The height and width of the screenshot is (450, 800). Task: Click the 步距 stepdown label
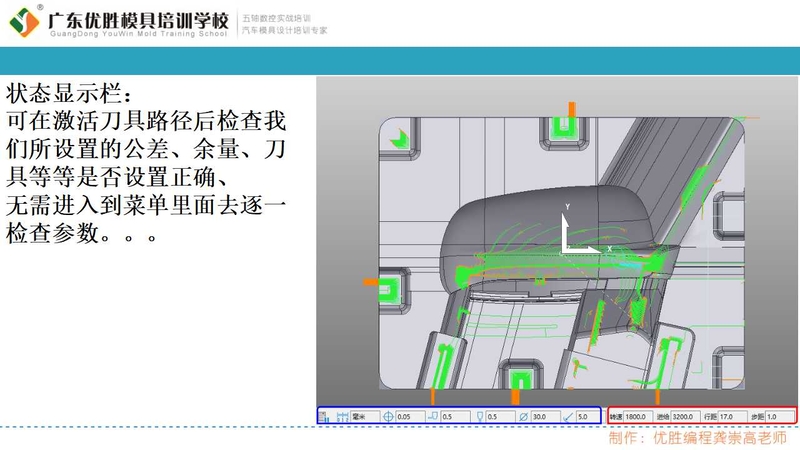[758, 417]
